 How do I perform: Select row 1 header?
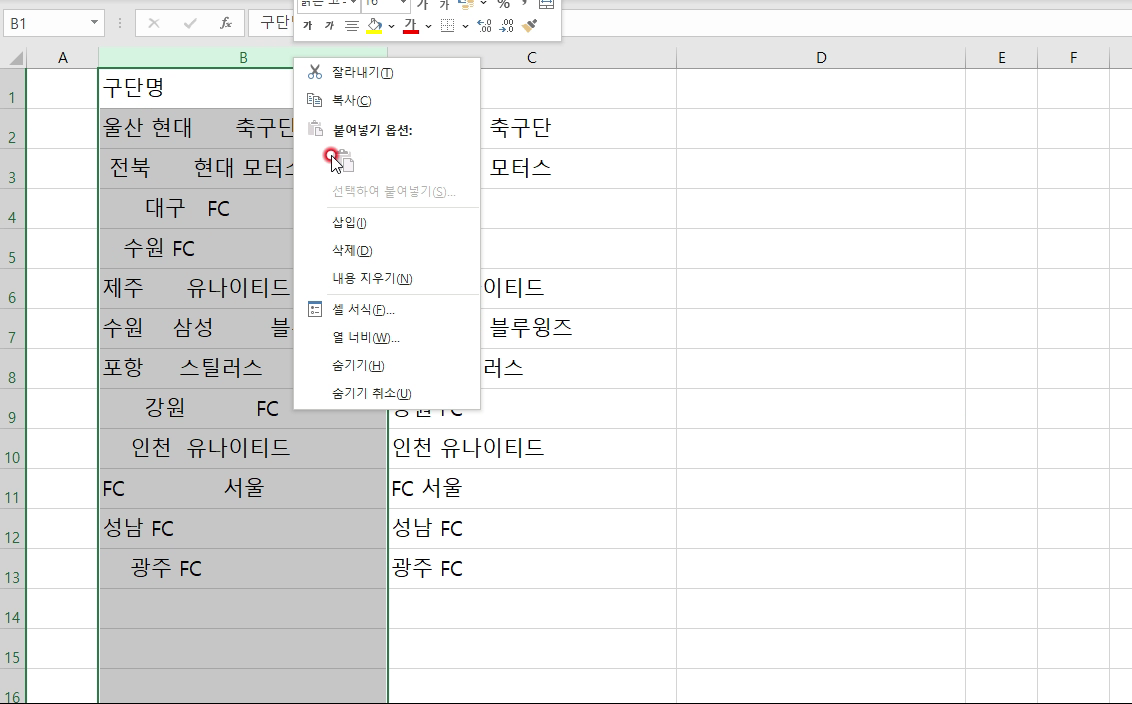(12, 89)
